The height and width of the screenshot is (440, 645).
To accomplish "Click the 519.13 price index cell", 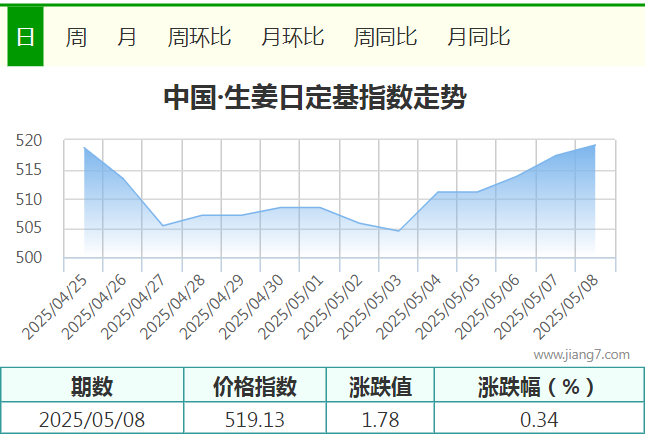I will tap(255, 419).
